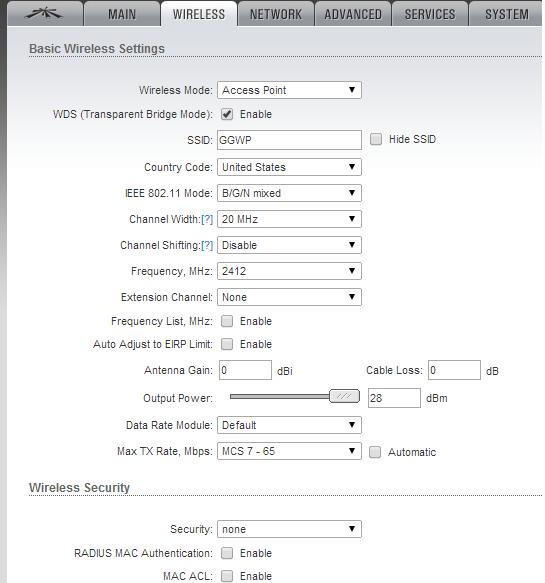Click the Output Power slider handle
This screenshot has width=545, height=583.
pos(344,396)
